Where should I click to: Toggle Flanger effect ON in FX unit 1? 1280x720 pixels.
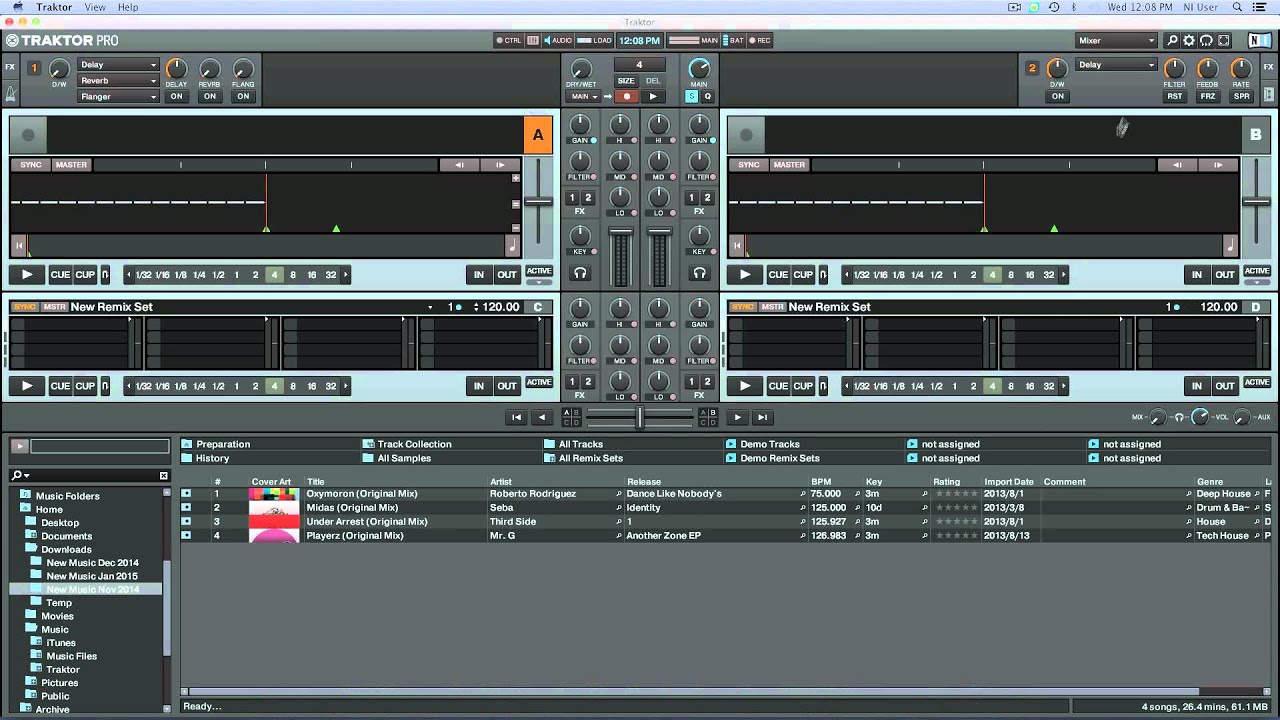coord(243,97)
